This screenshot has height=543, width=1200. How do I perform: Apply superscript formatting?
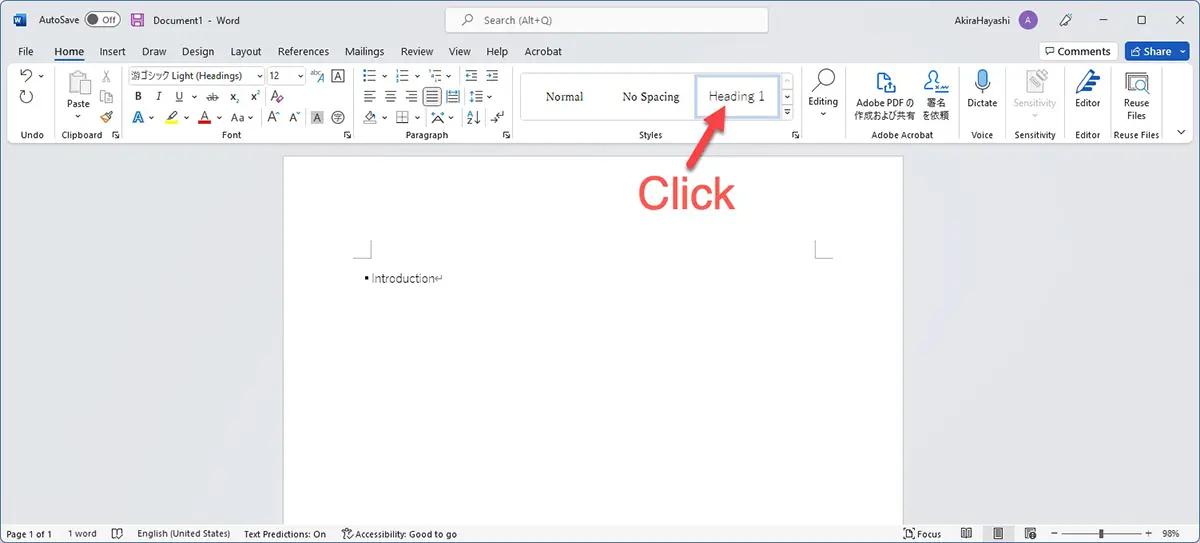(255, 96)
